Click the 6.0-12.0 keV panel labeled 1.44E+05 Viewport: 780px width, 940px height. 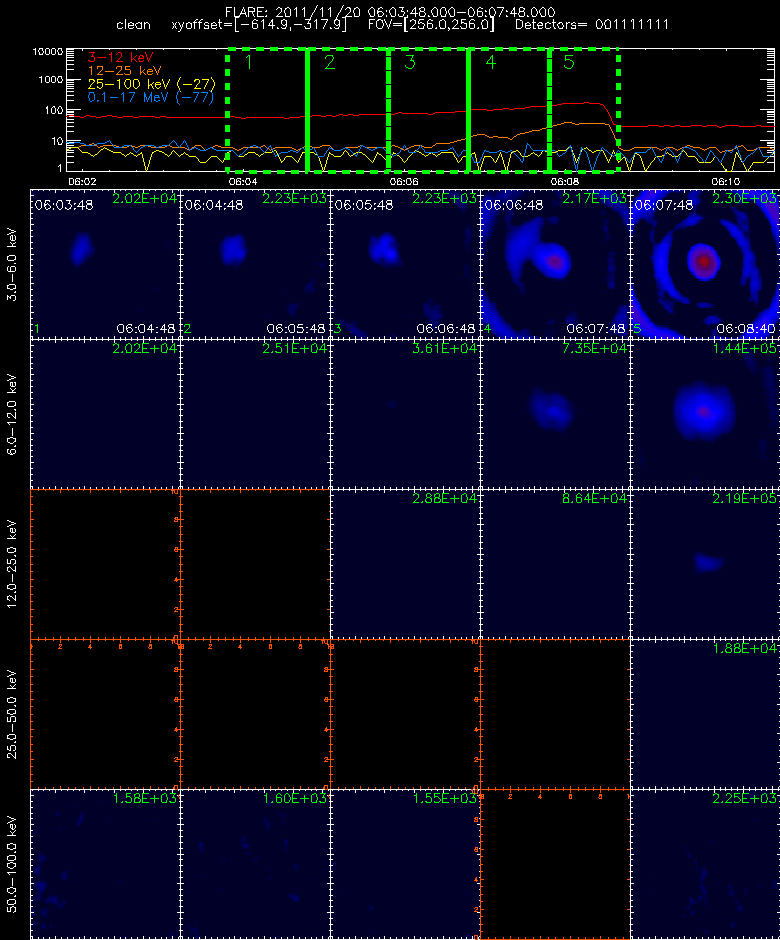(705, 414)
